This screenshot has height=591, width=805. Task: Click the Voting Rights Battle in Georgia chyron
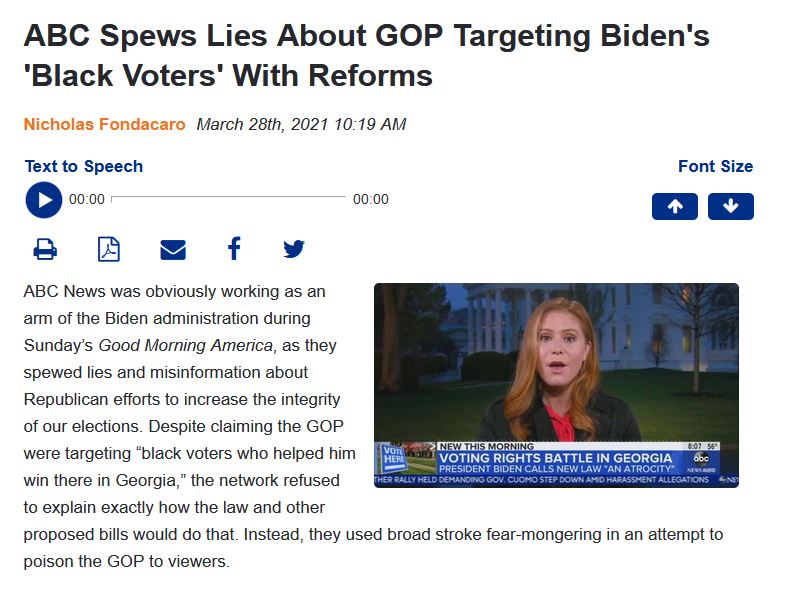point(555,458)
